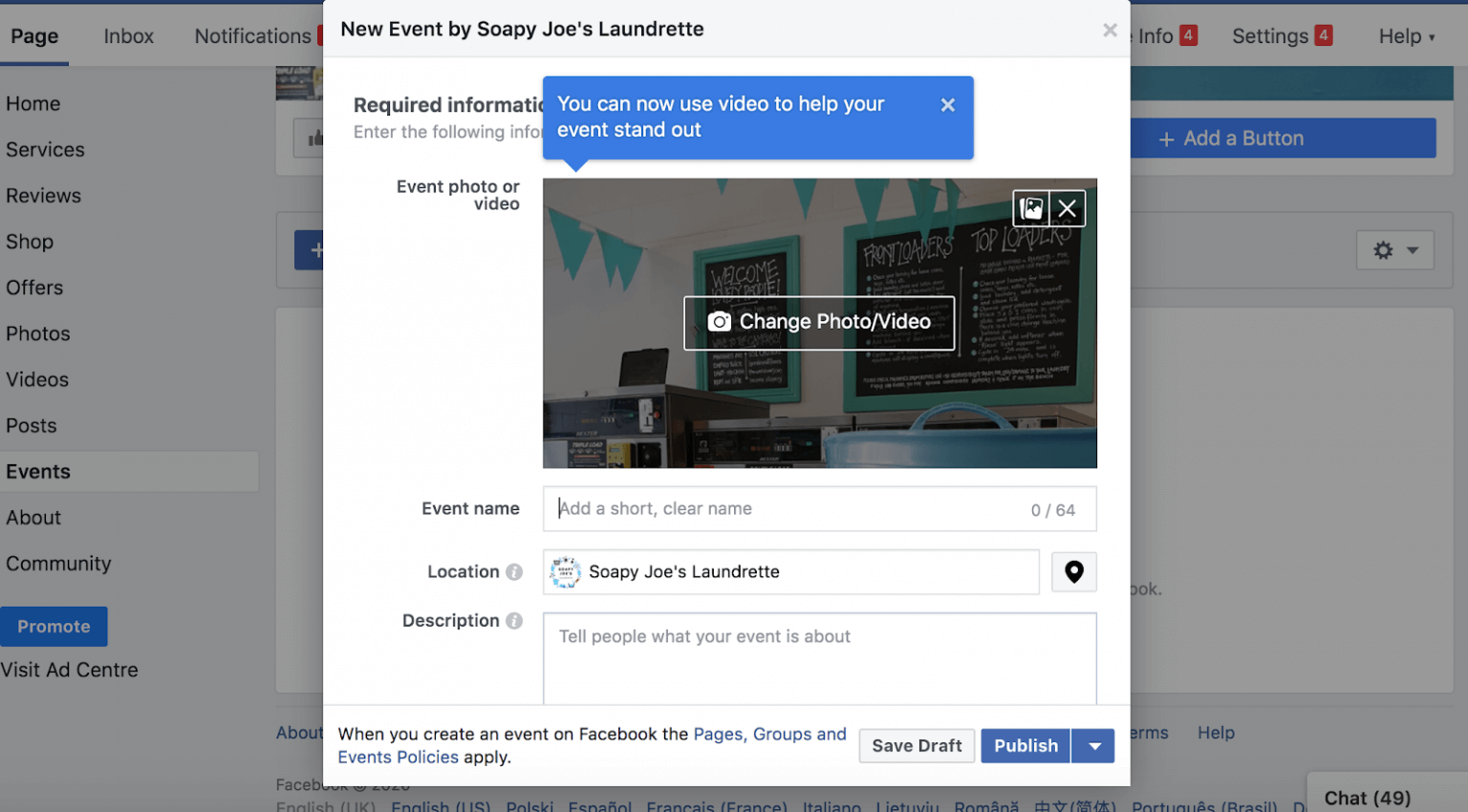
Task: Select the Inbox tab
Action: point(128,36)
